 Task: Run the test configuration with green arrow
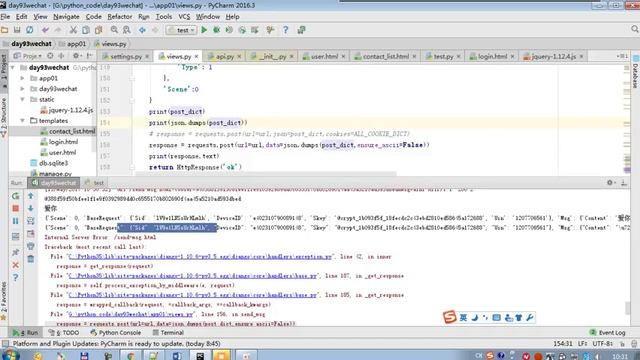click(x=204, y=30)
